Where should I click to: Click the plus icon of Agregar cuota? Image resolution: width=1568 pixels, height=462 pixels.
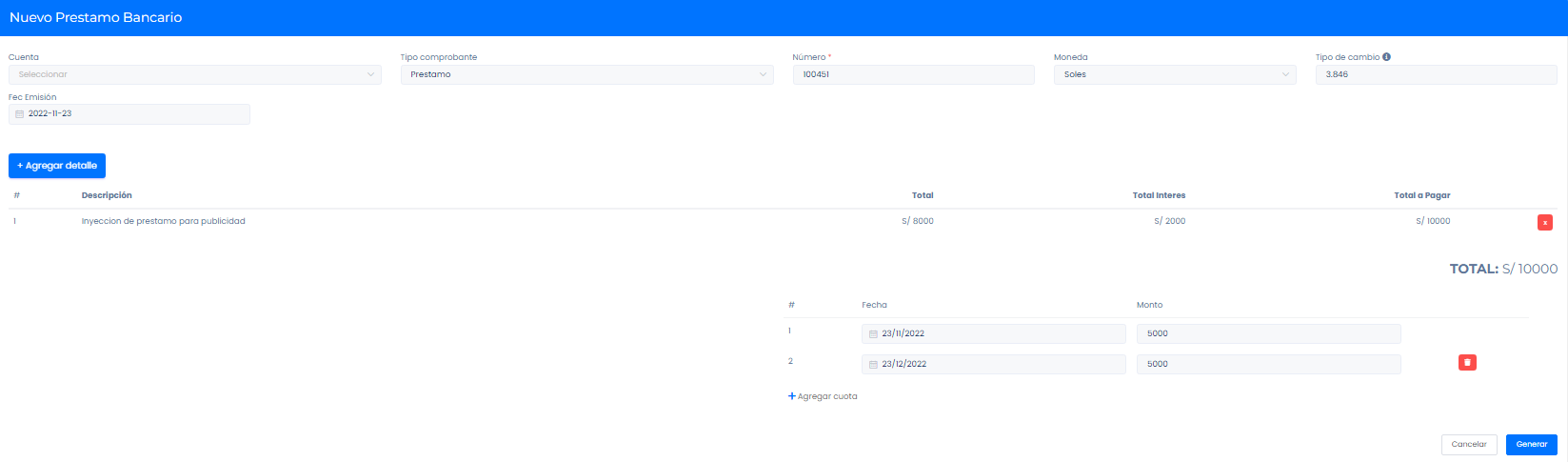[x=791, y=396]
